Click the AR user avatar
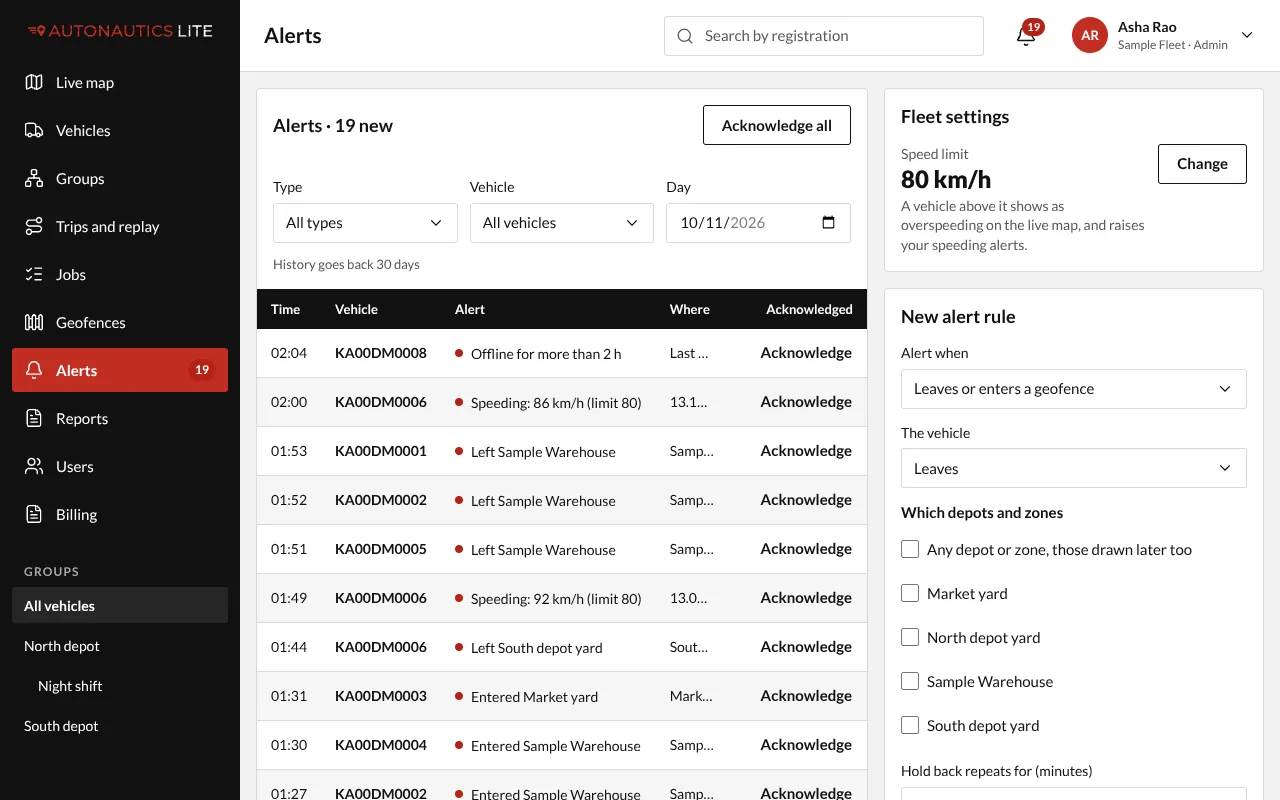 point(1090,35)
